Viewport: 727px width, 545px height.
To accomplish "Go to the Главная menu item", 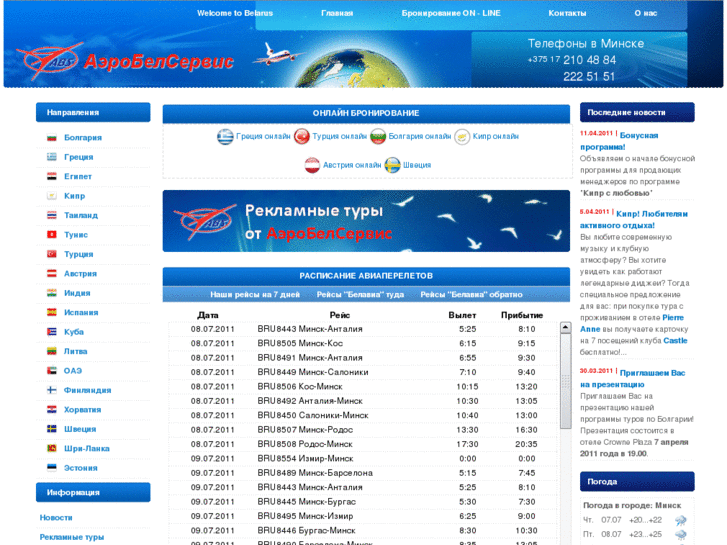I will coord(337,13).
